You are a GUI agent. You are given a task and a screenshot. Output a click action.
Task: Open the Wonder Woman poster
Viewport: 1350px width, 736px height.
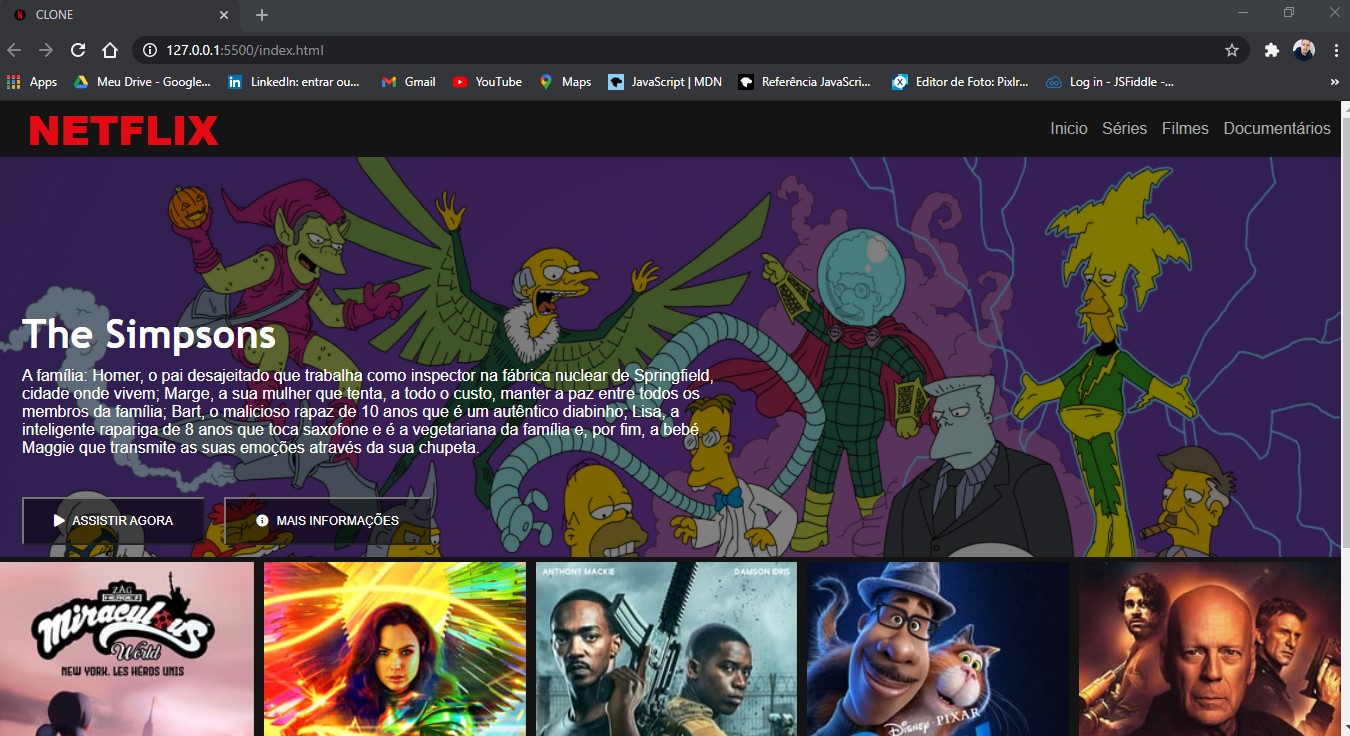coord(395,649)
